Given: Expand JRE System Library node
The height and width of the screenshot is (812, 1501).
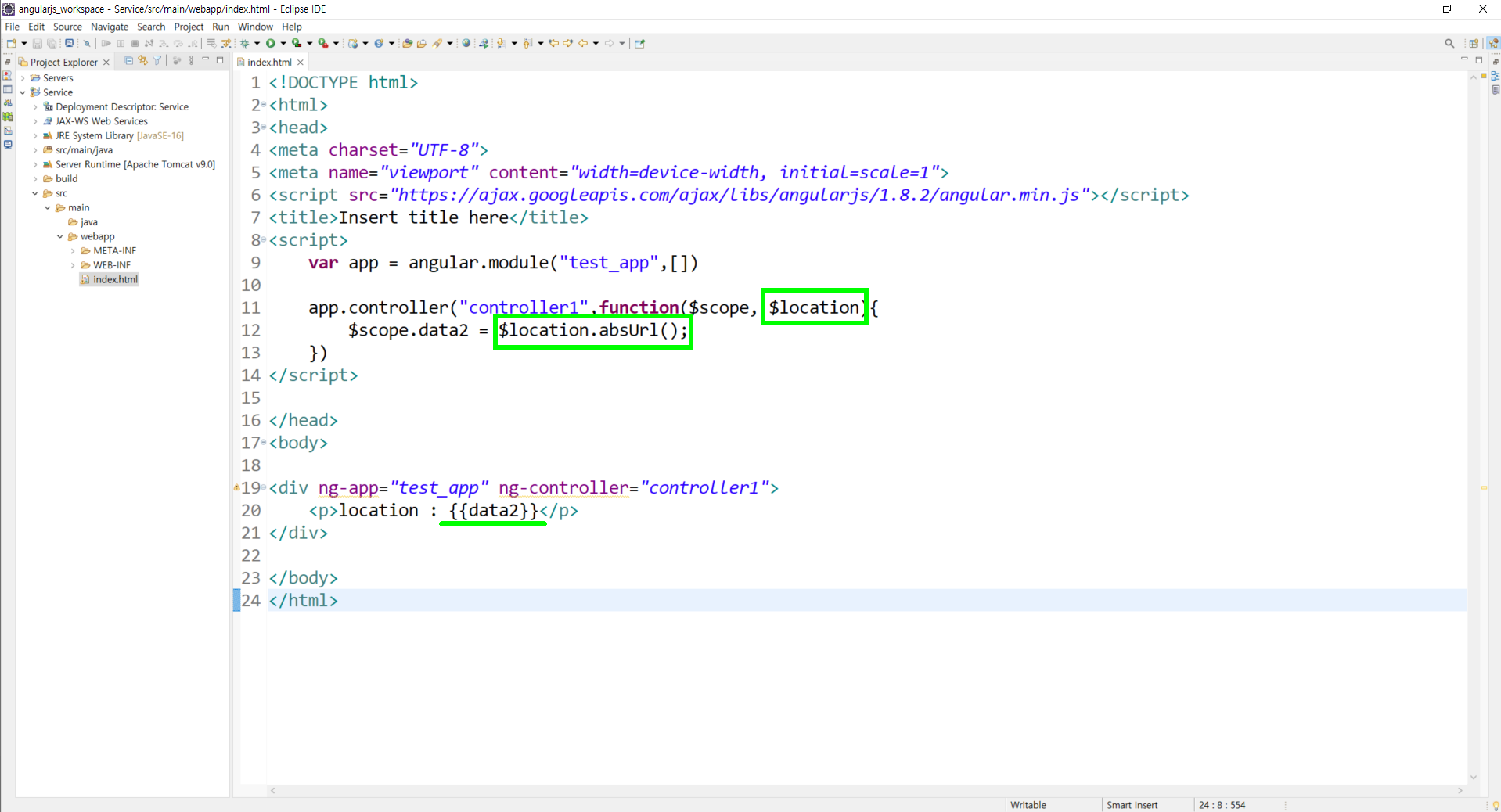Looking at the screenshot, I should [x=35, y=136].
